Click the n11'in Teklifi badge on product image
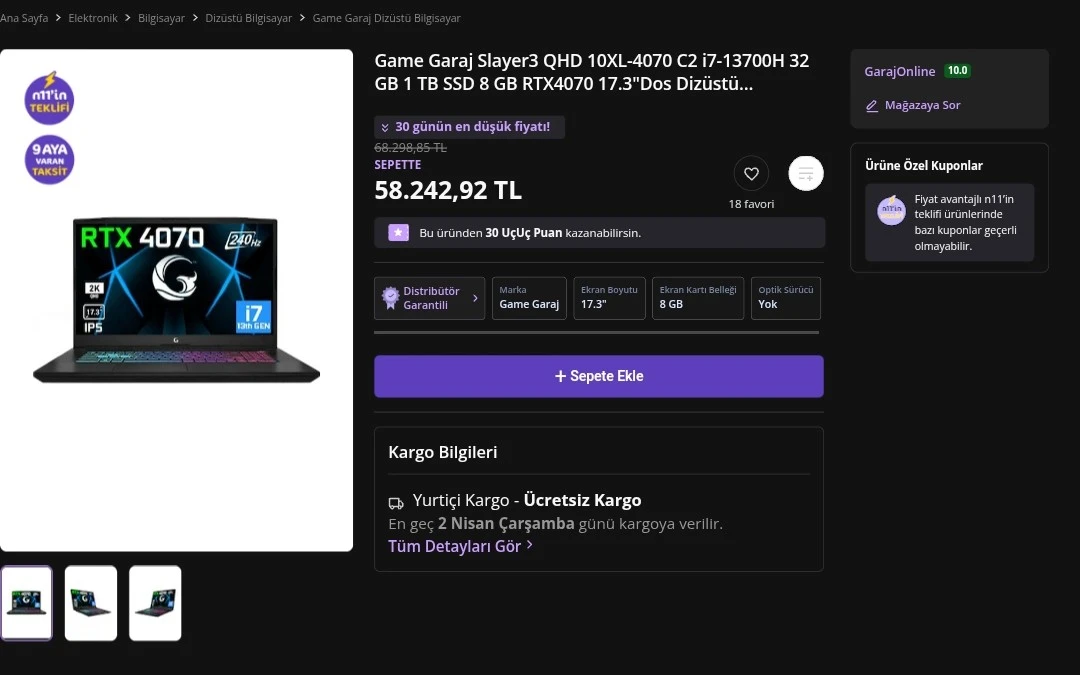This screenshot has height=675, width=1080. (49, 98)
